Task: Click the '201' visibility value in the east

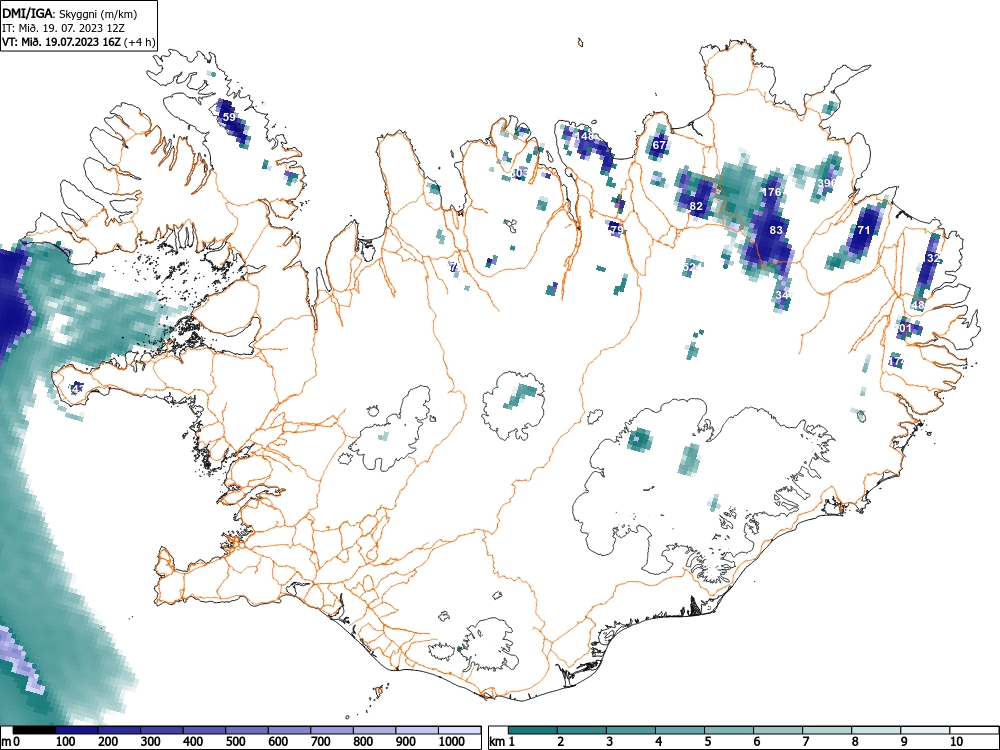Action: pyautogui.click(x=903, y=328)
